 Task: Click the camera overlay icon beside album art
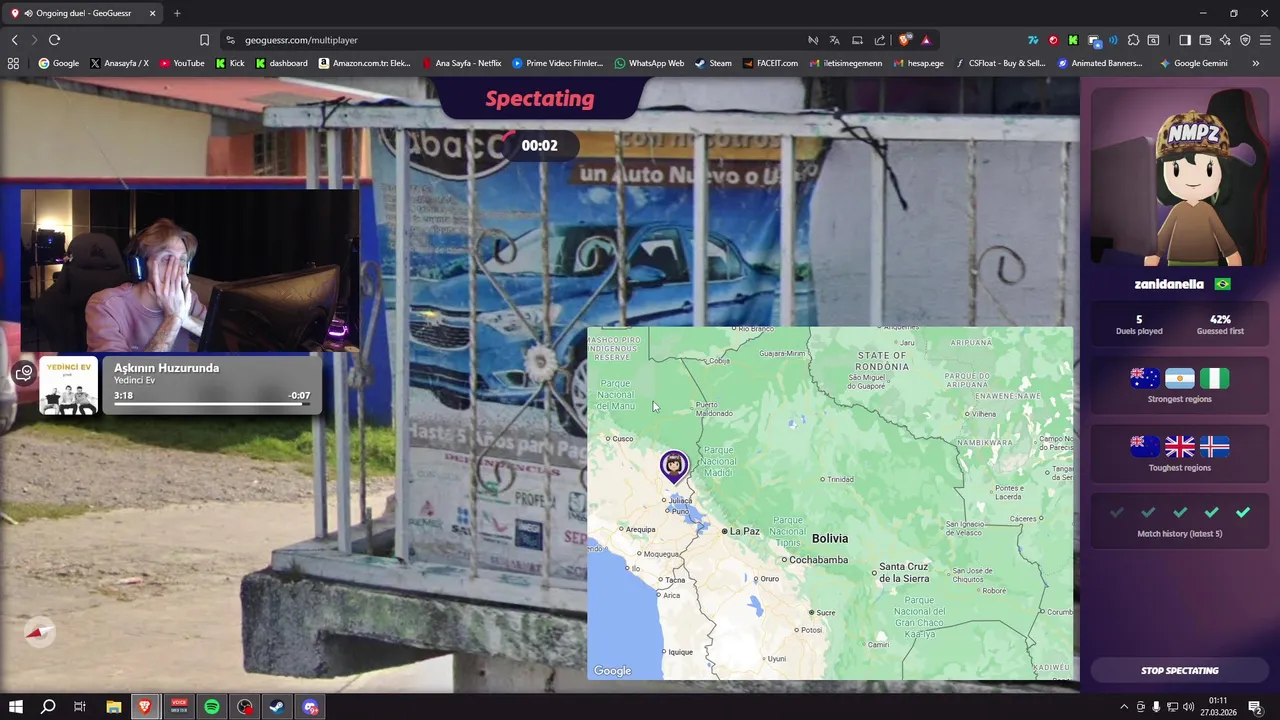click(x=24, y=373)
